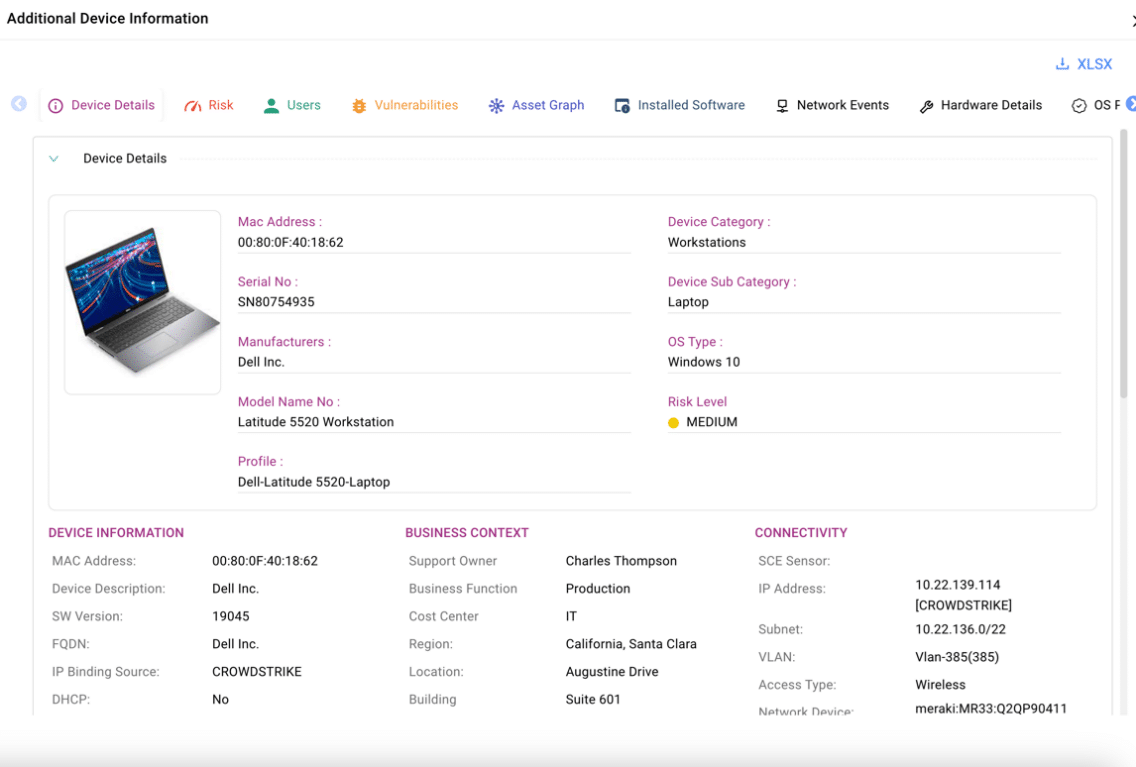Click the XLSX download icon

[x=1062, y=64]
